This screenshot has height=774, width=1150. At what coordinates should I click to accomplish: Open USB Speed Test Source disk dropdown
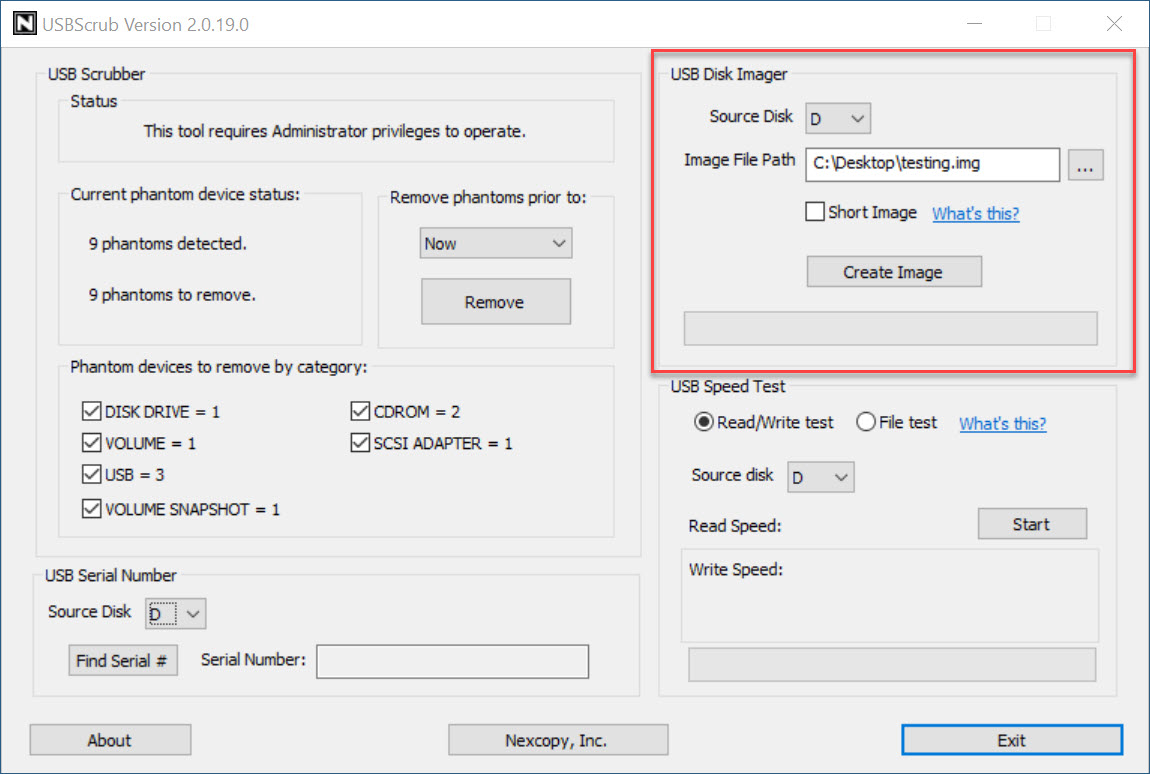(821, 477)
